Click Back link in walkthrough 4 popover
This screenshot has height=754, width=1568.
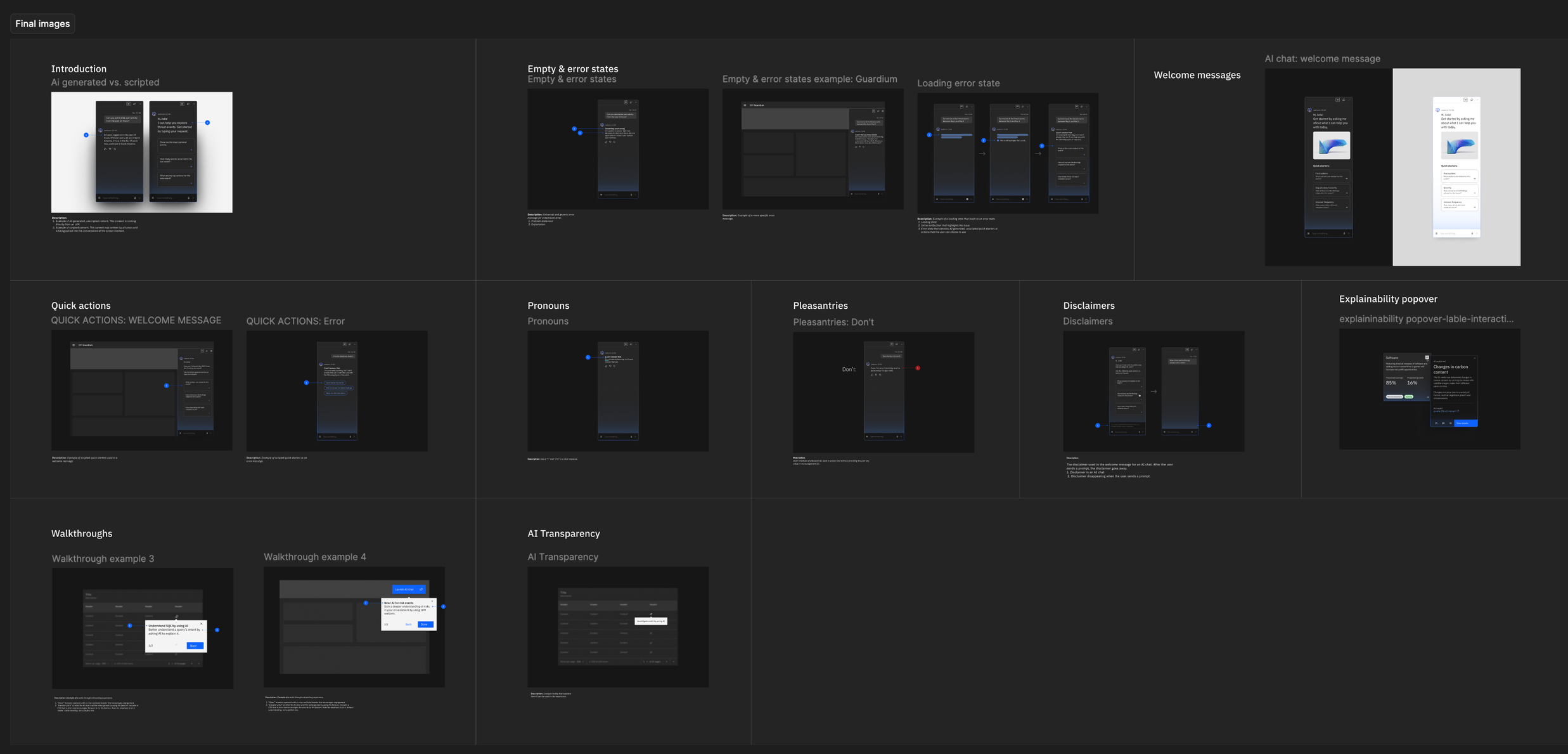pyautogui.click(x=408, y=625)
